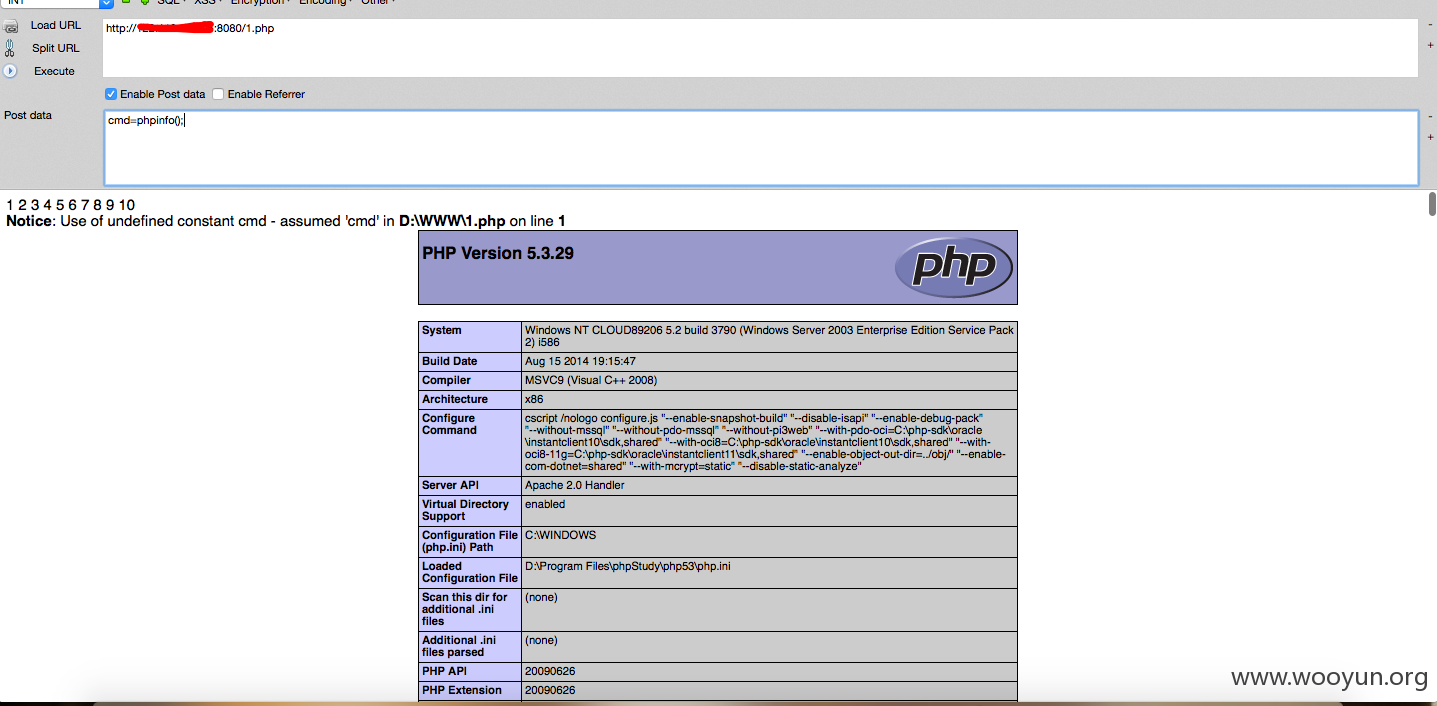Click the PHP logo image
Viewport: 1437px width, 706px height.
(953, 267)
